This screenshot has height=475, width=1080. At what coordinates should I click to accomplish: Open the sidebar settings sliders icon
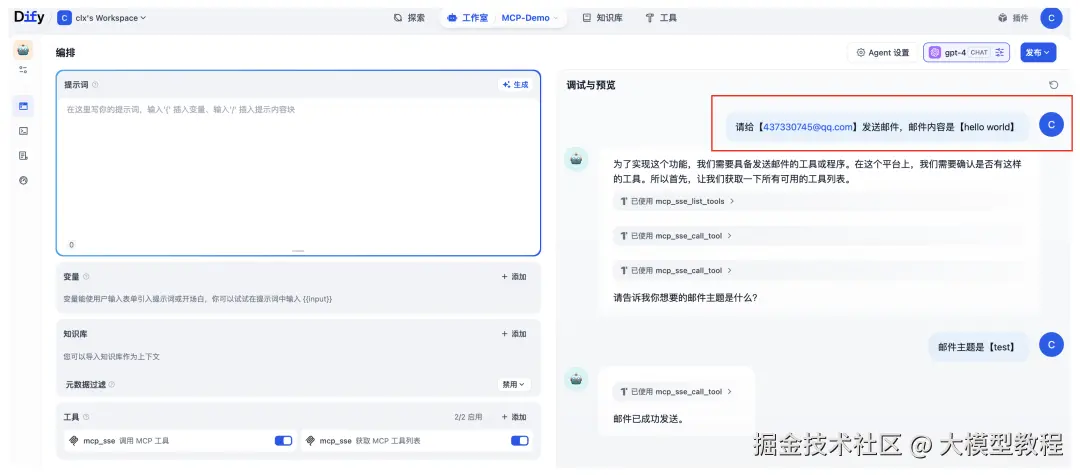pos(23,70)
